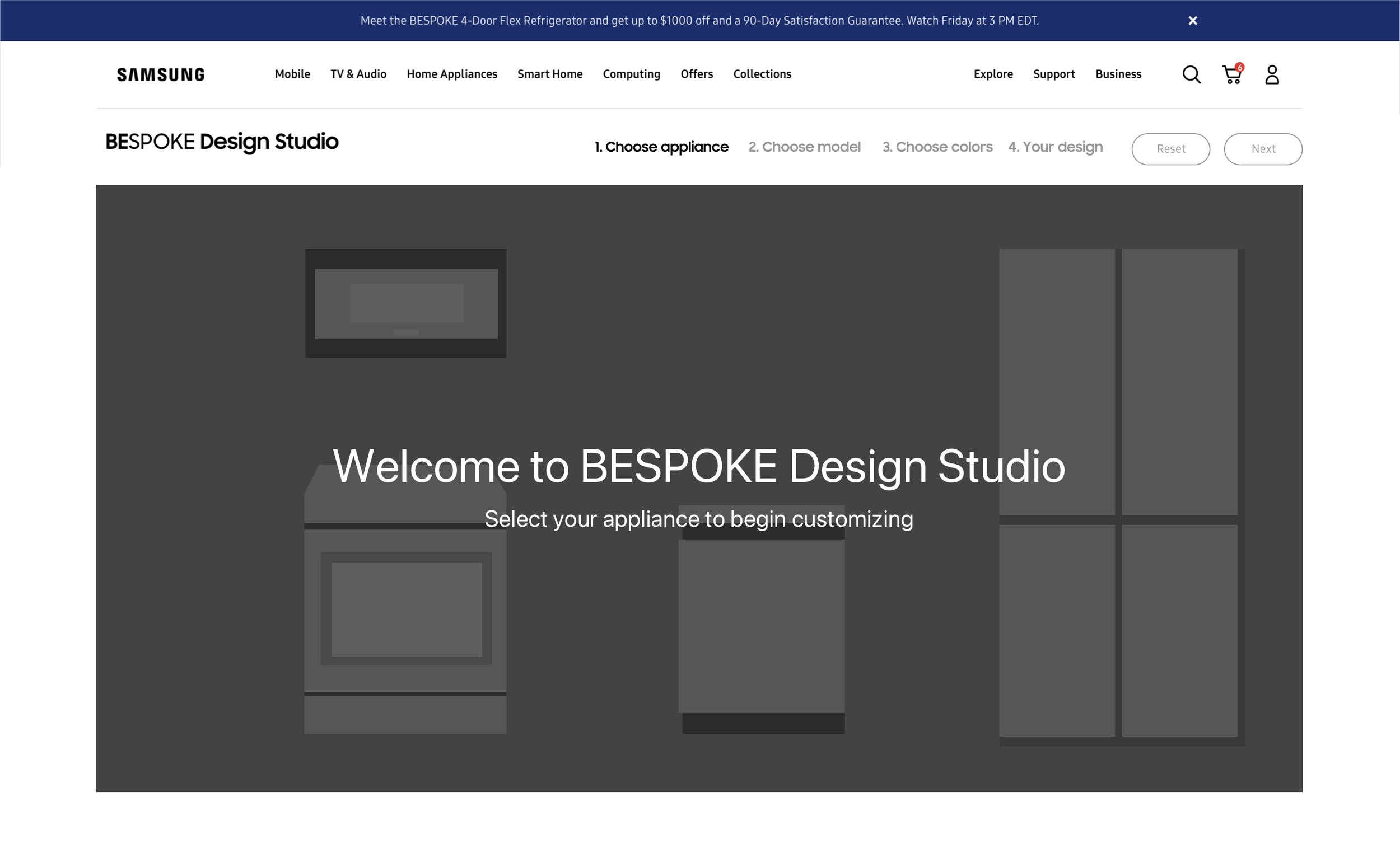The width and height of the screenshot is (1400, 867).
Task: Expand the Computing menu
Action: [632, 74]
